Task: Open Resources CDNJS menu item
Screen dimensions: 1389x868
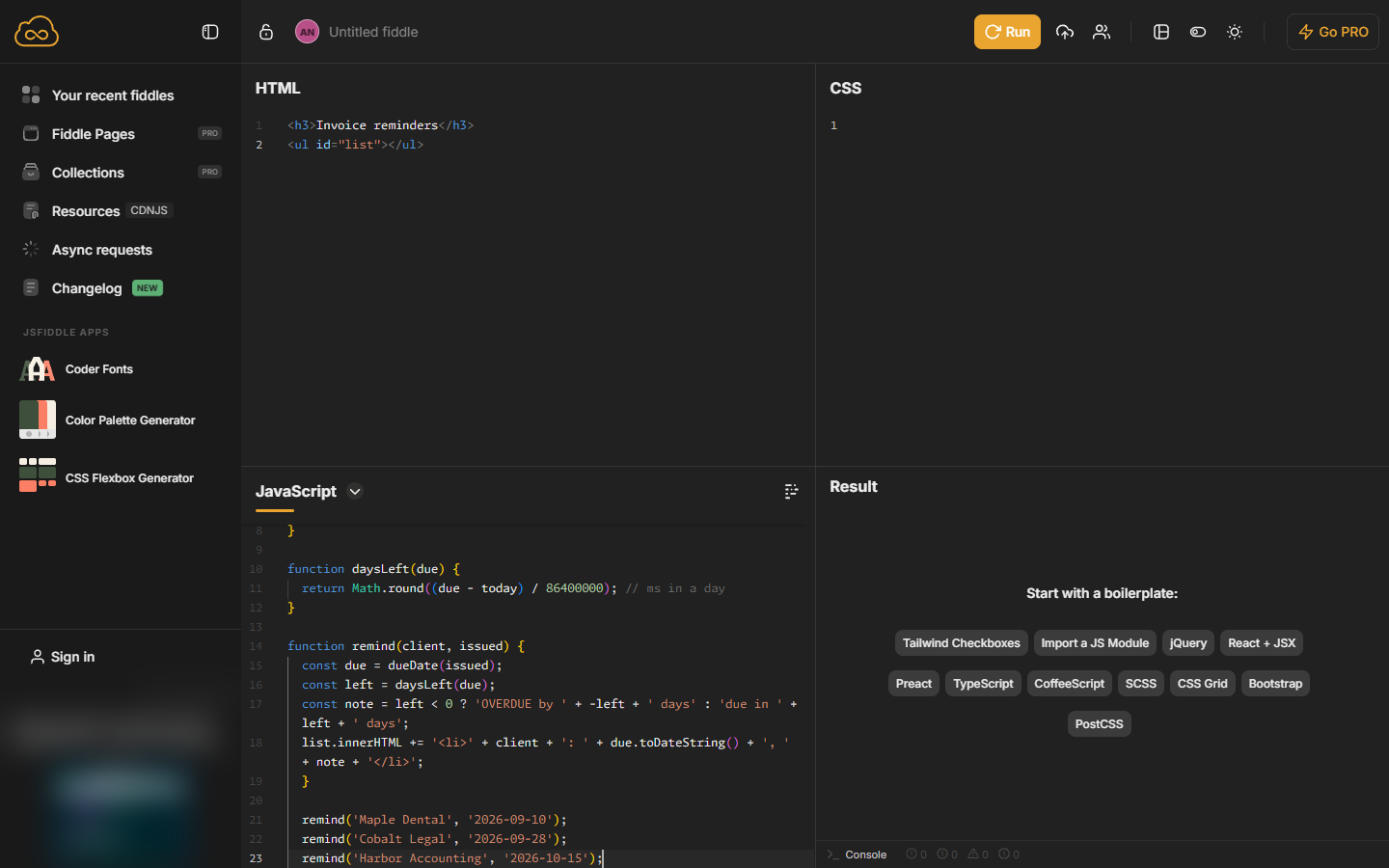Action: click(x=98, y=211)
